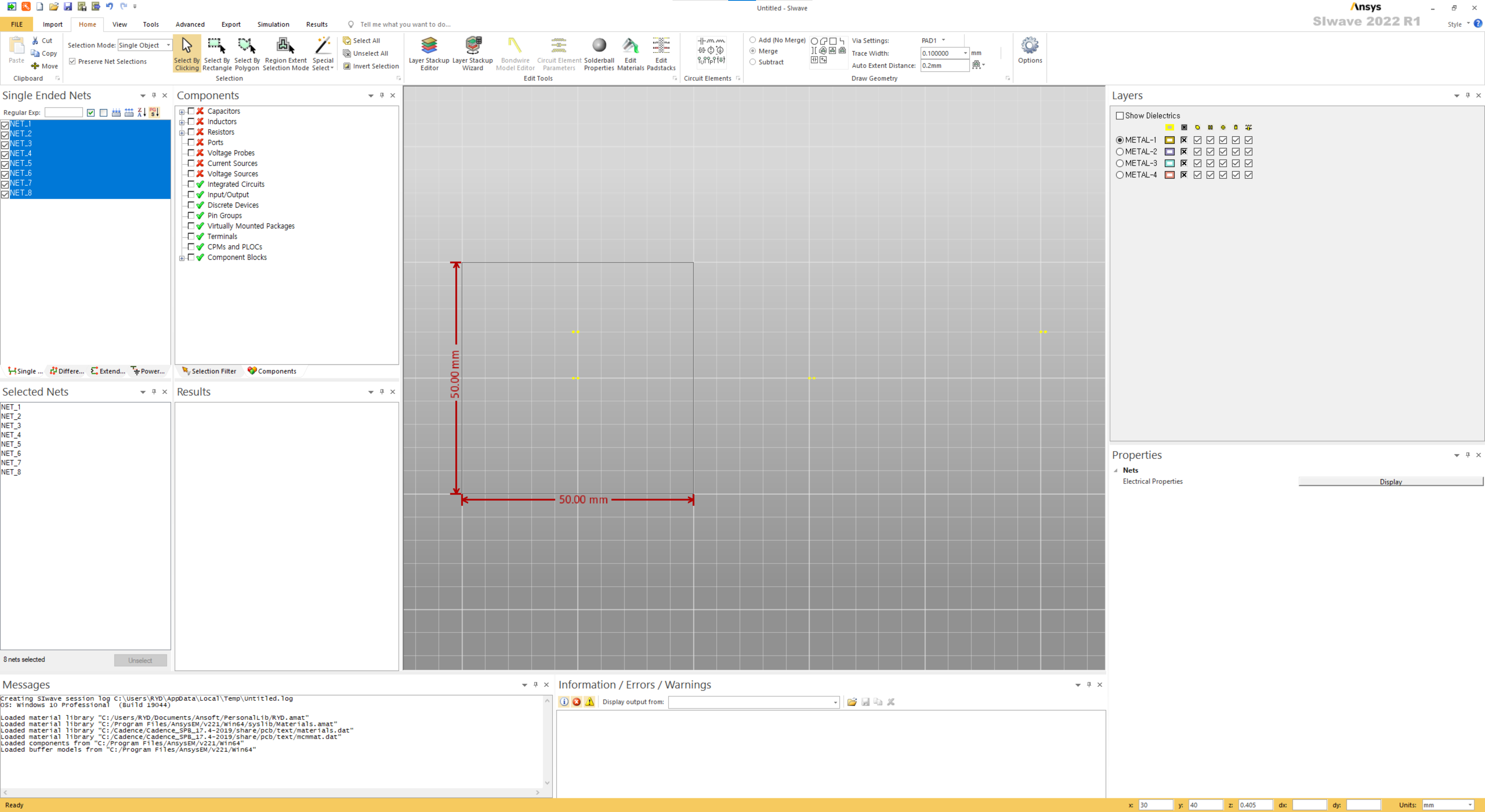Open the Special Select wand tool
The image size is (1485, 812).
323,54
